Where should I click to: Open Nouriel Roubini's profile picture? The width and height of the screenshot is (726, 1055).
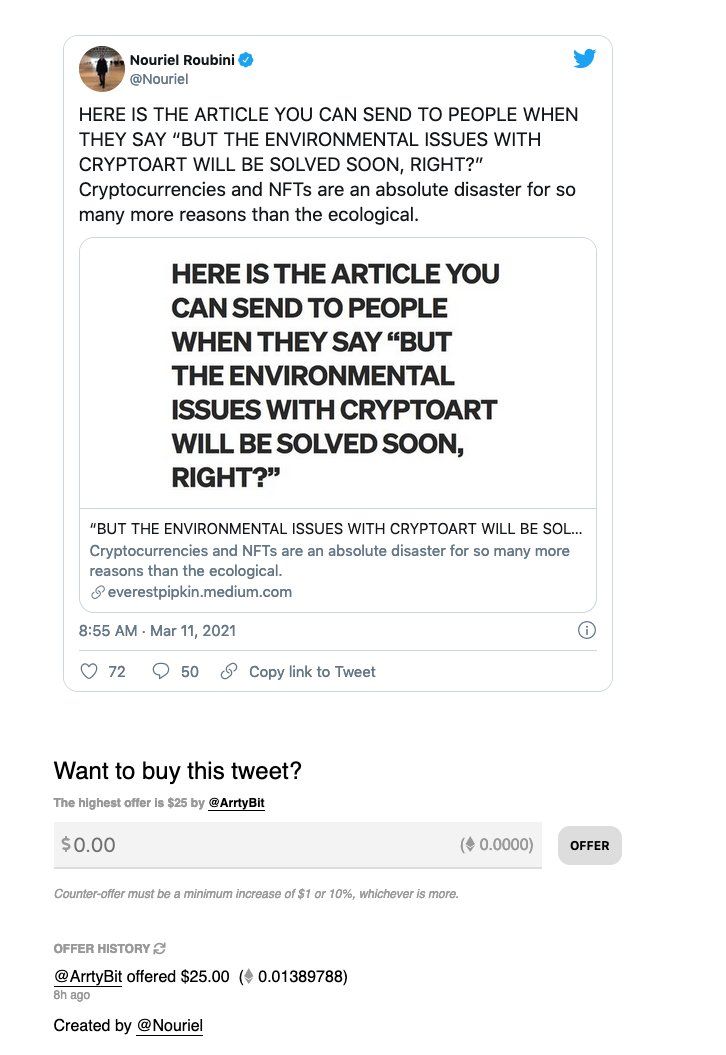pyautogui.click(x=102, y=69)
